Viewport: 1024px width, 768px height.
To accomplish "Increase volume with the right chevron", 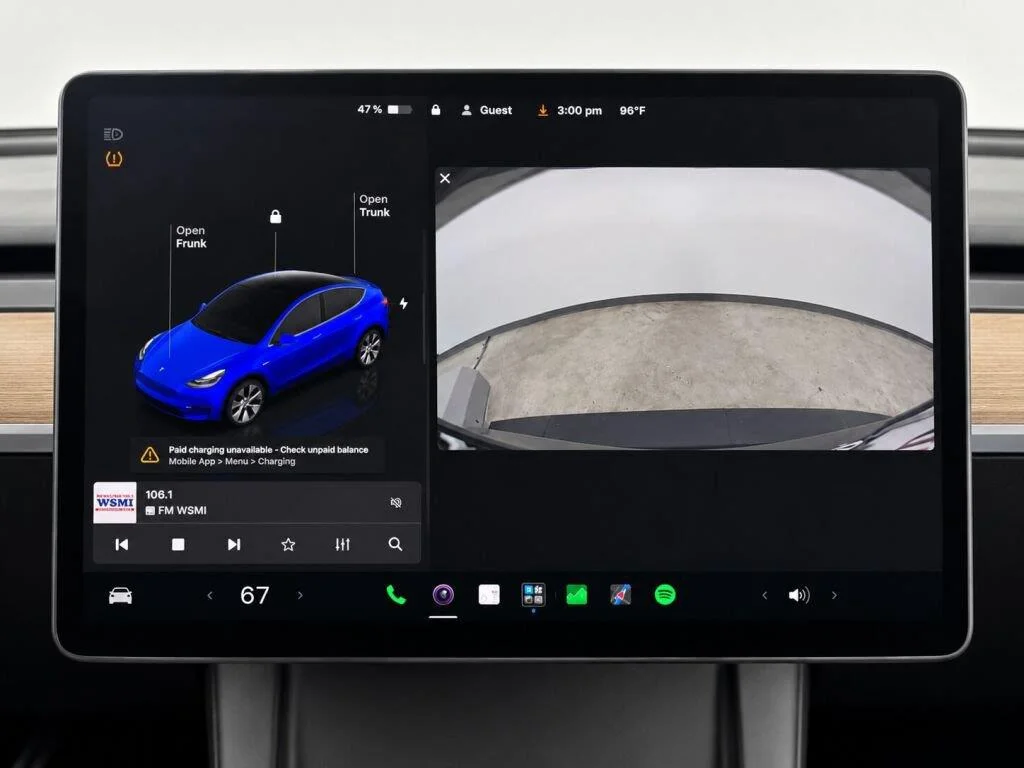I will [834, 596].
